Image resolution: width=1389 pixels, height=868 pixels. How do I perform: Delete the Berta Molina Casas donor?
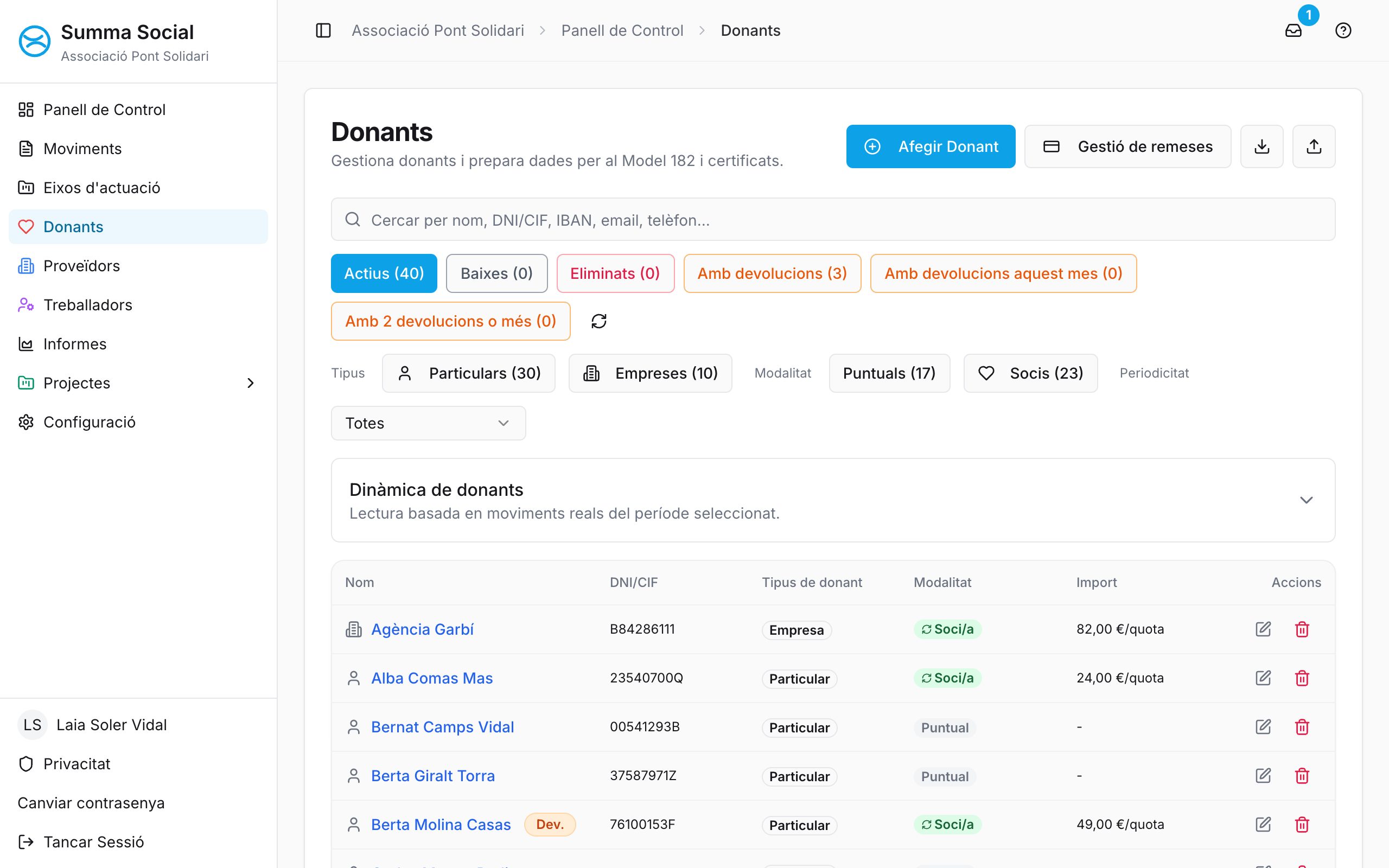(x=1302, y=825)
